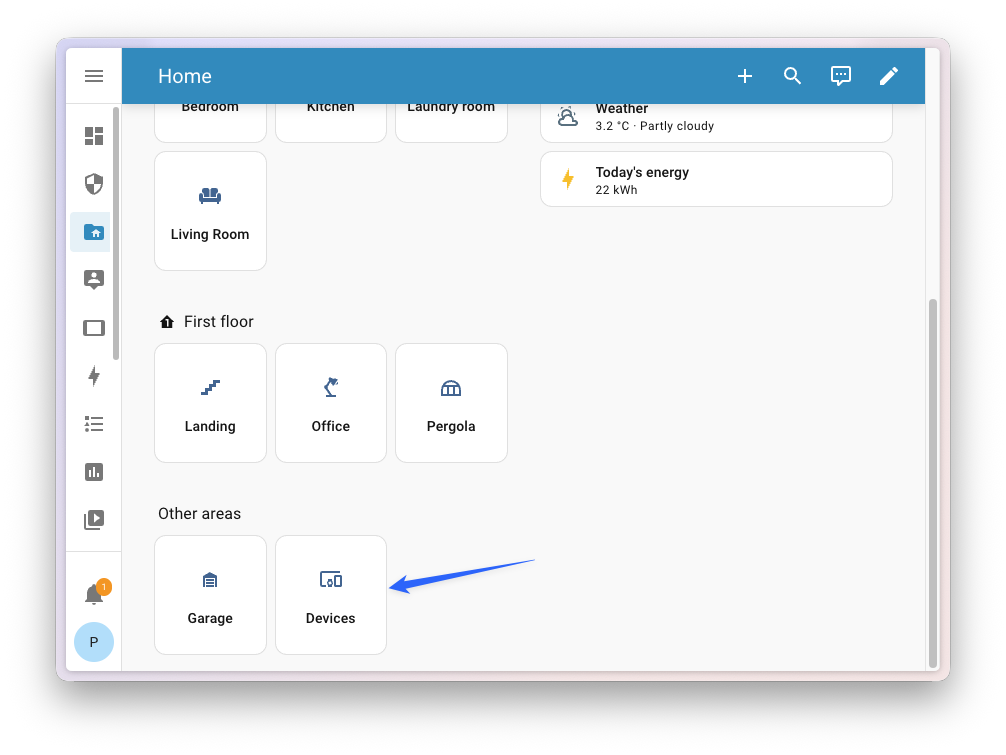
Task: Open the People panel icon
Action: point(93,280)
